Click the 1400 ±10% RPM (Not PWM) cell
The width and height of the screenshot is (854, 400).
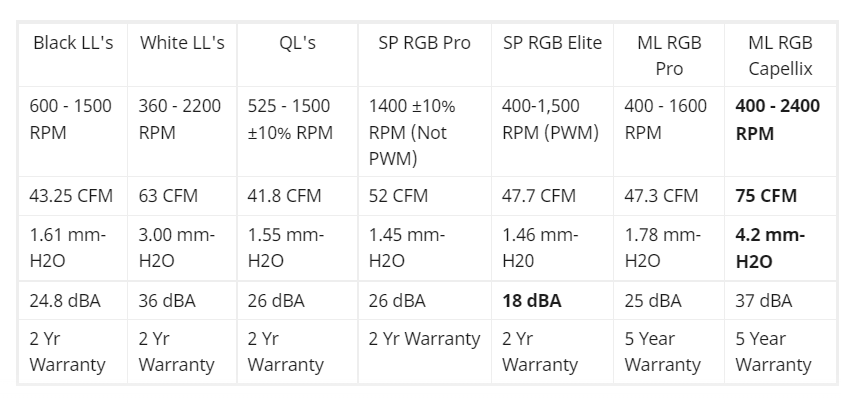pos(424,131)
